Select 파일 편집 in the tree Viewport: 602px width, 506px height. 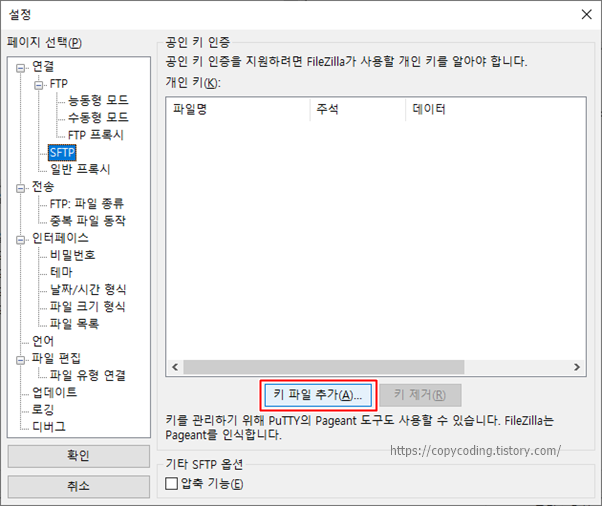[x=56, y=358]
